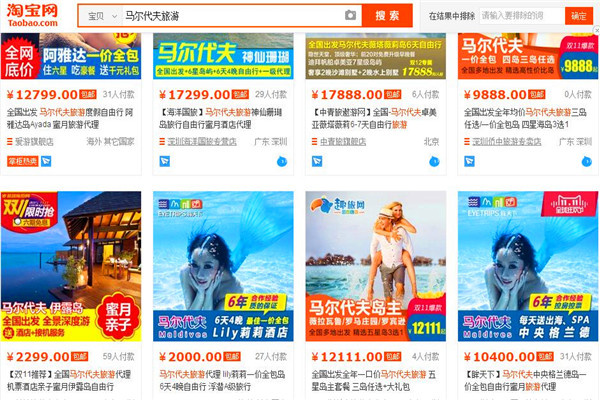Click the search input with 马尔代夫旅游
Viewport: 600px width, 400px height.
click(x=233, y=16)
